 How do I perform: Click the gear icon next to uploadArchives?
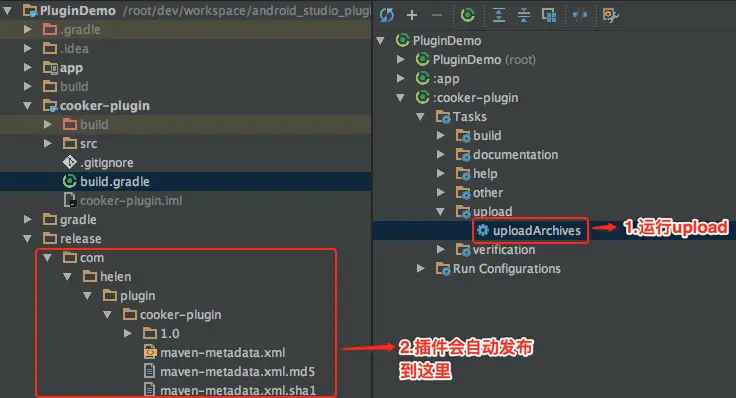click(483, 230)
